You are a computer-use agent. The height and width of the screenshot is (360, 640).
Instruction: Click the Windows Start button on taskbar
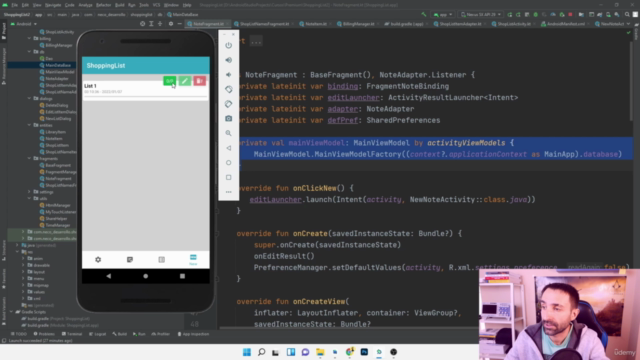point(247,352)
